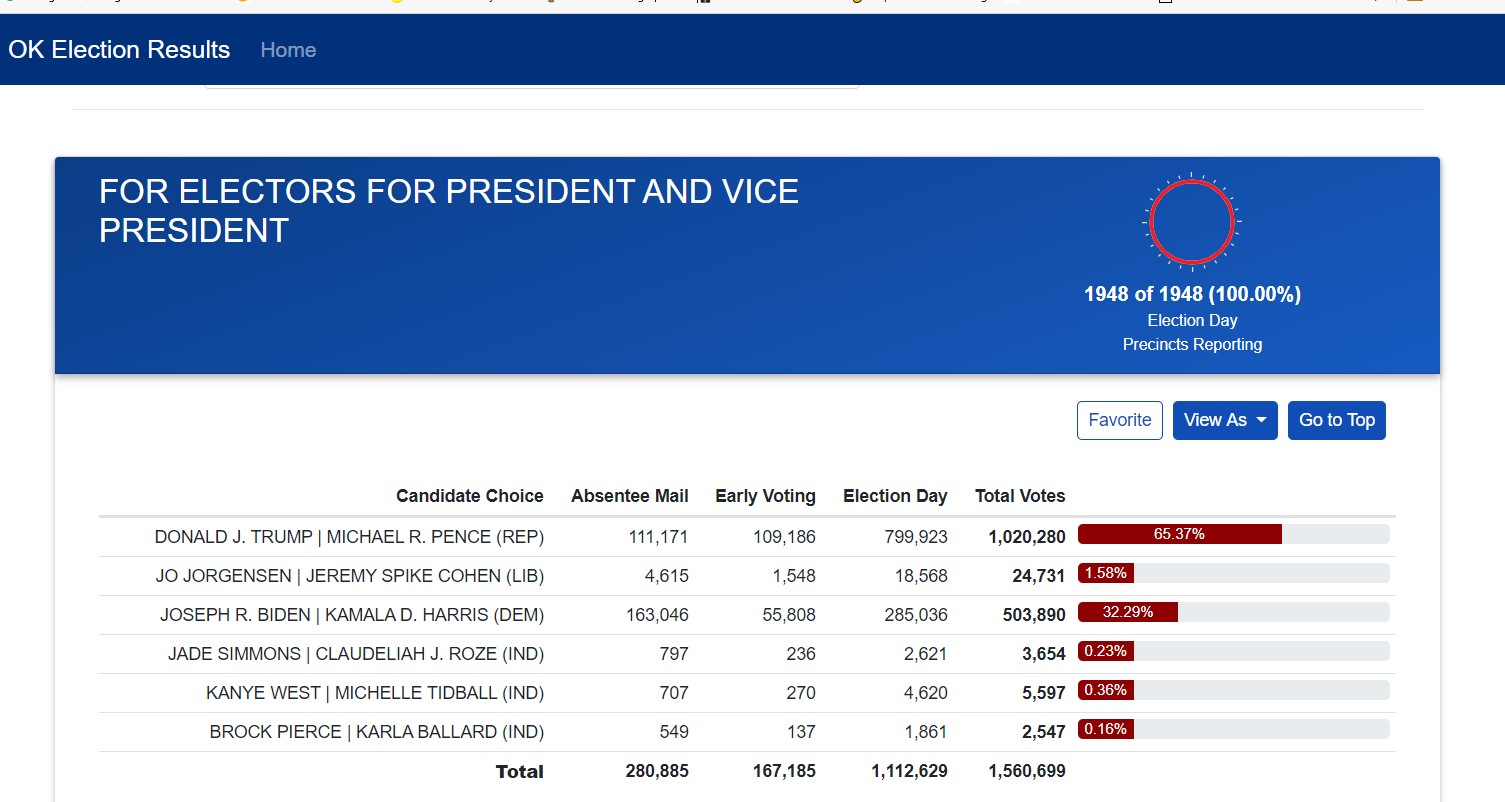
Task: Click total early voting 167,185
Action: click(x=784, y=771)
